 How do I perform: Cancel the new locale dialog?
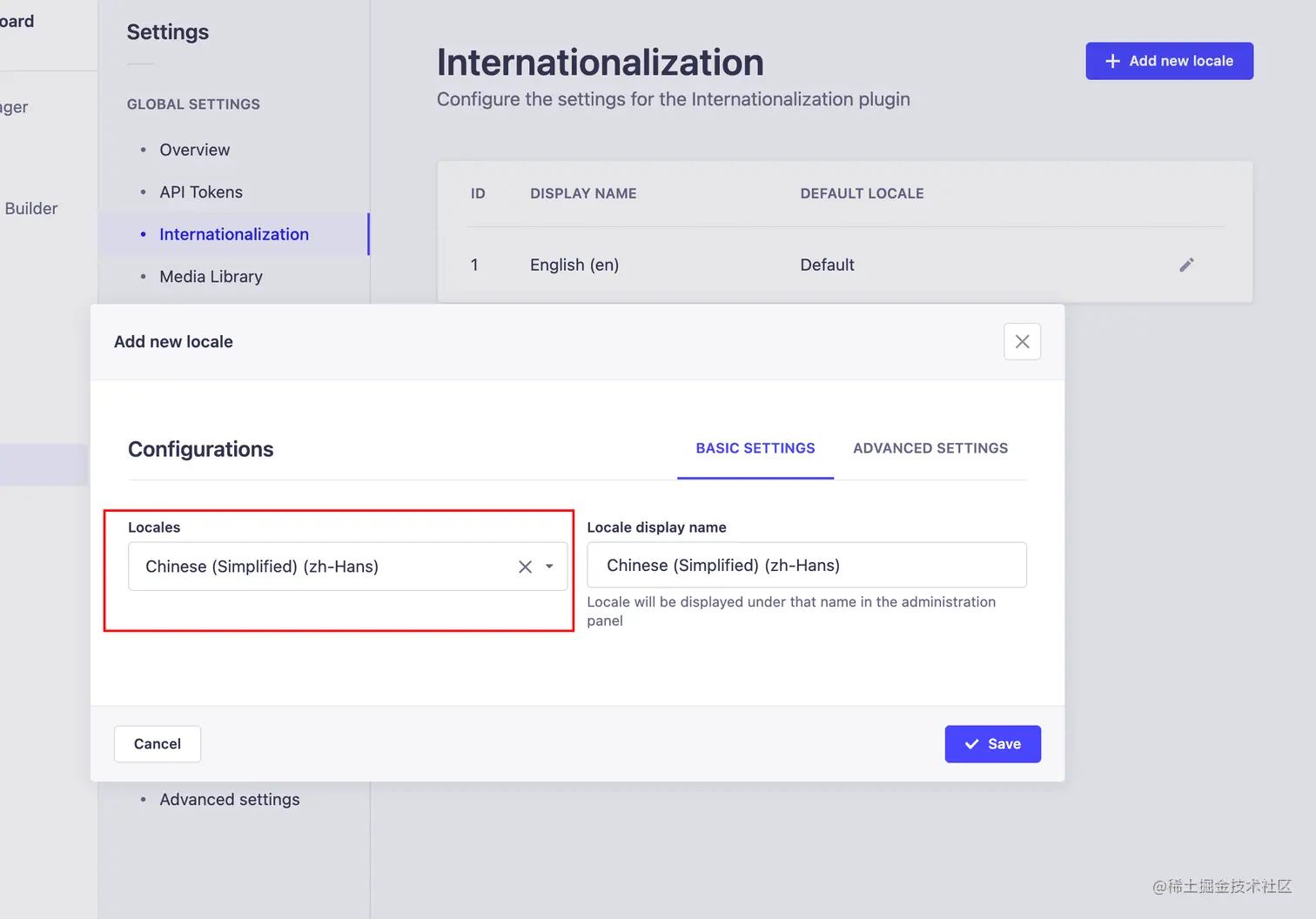[x=158, y=744]
